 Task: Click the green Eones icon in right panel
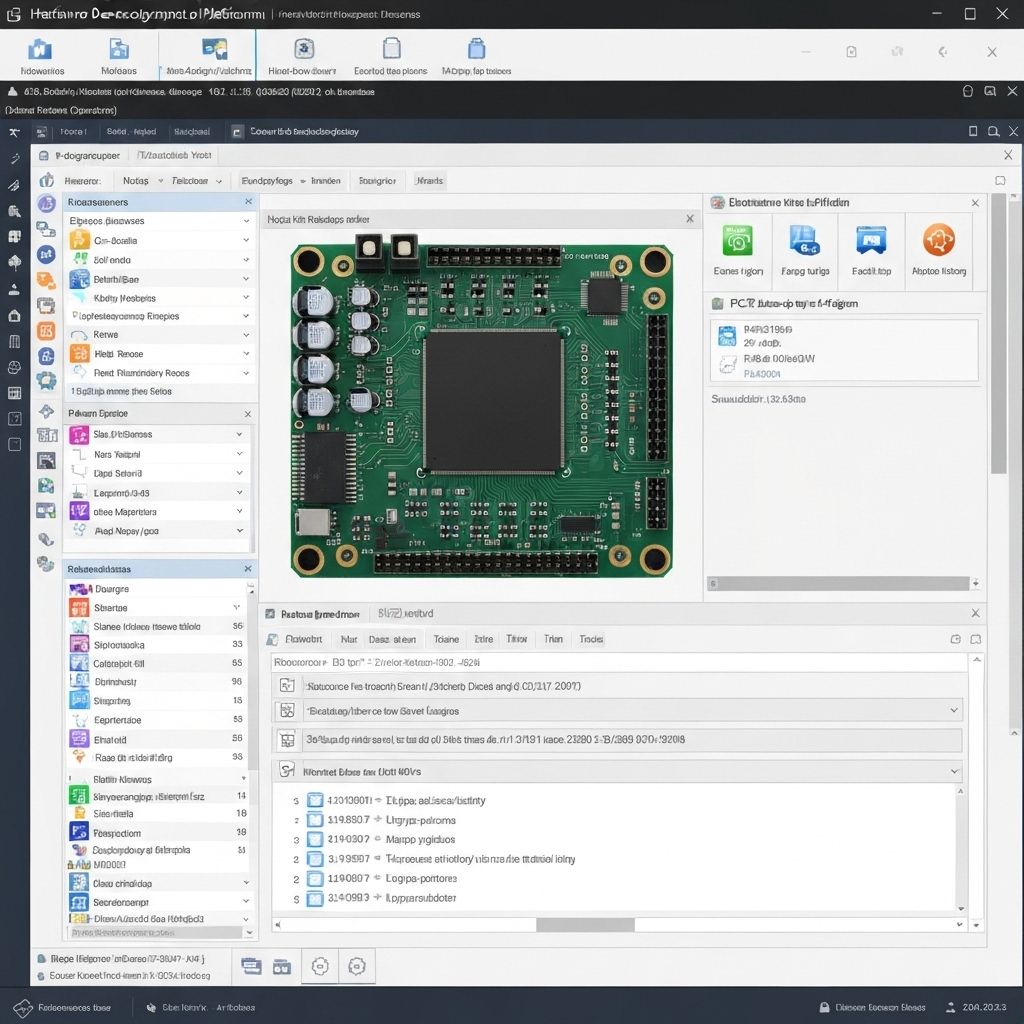[738, 241]
